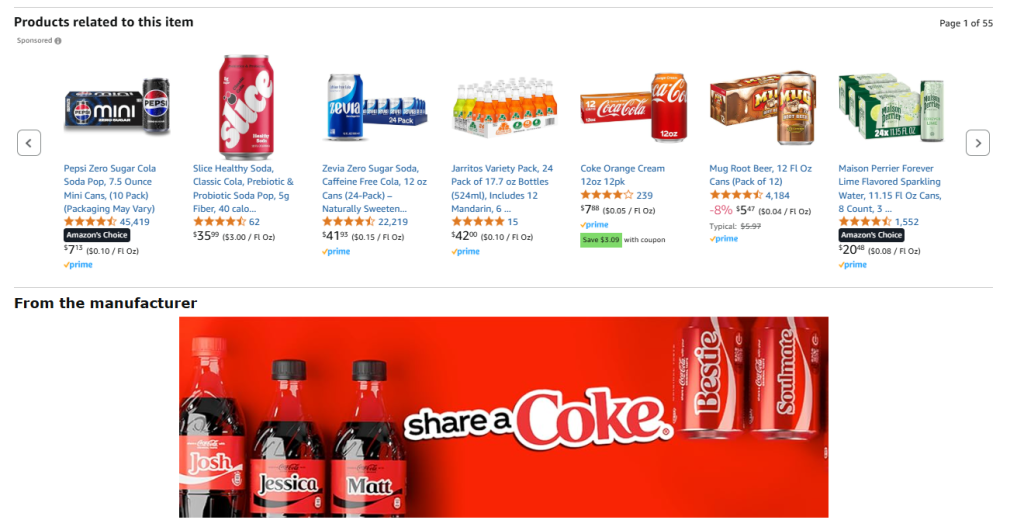Open Maison Perrier Lime product image
The width and height of the screenshot is (1024, 527).
click(891, 108)
